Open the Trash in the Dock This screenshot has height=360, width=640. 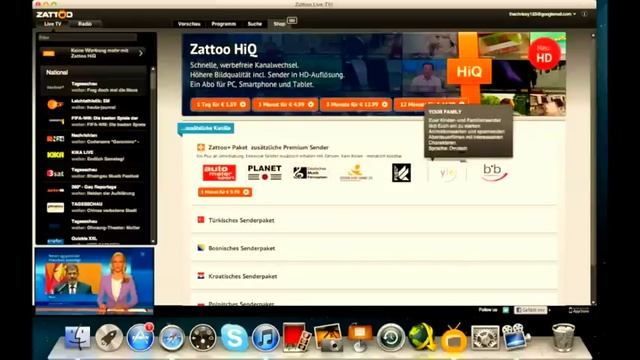pyautogui.click(x=563, y=337)
